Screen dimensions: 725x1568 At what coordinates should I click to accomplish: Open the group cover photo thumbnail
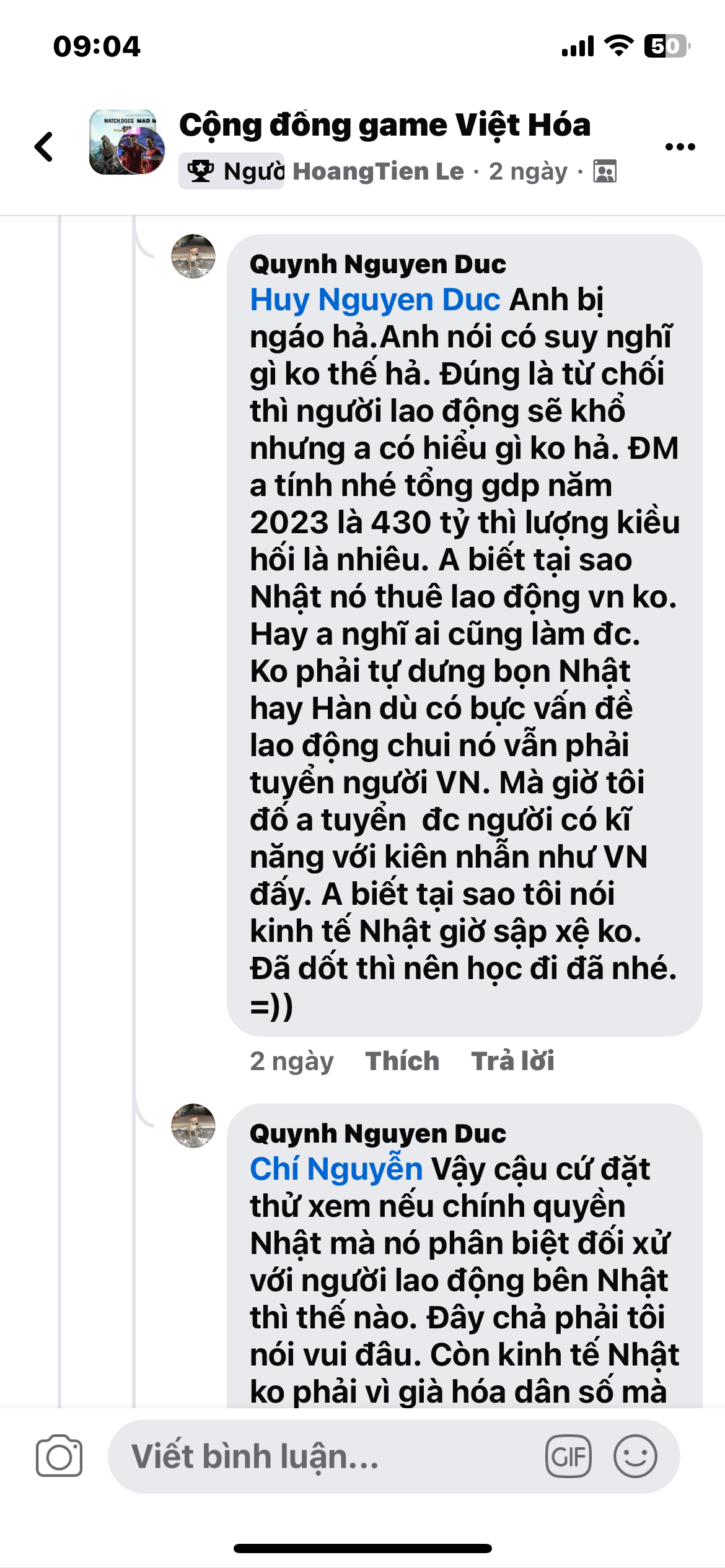pyautogui.click(x=127, y=142)
